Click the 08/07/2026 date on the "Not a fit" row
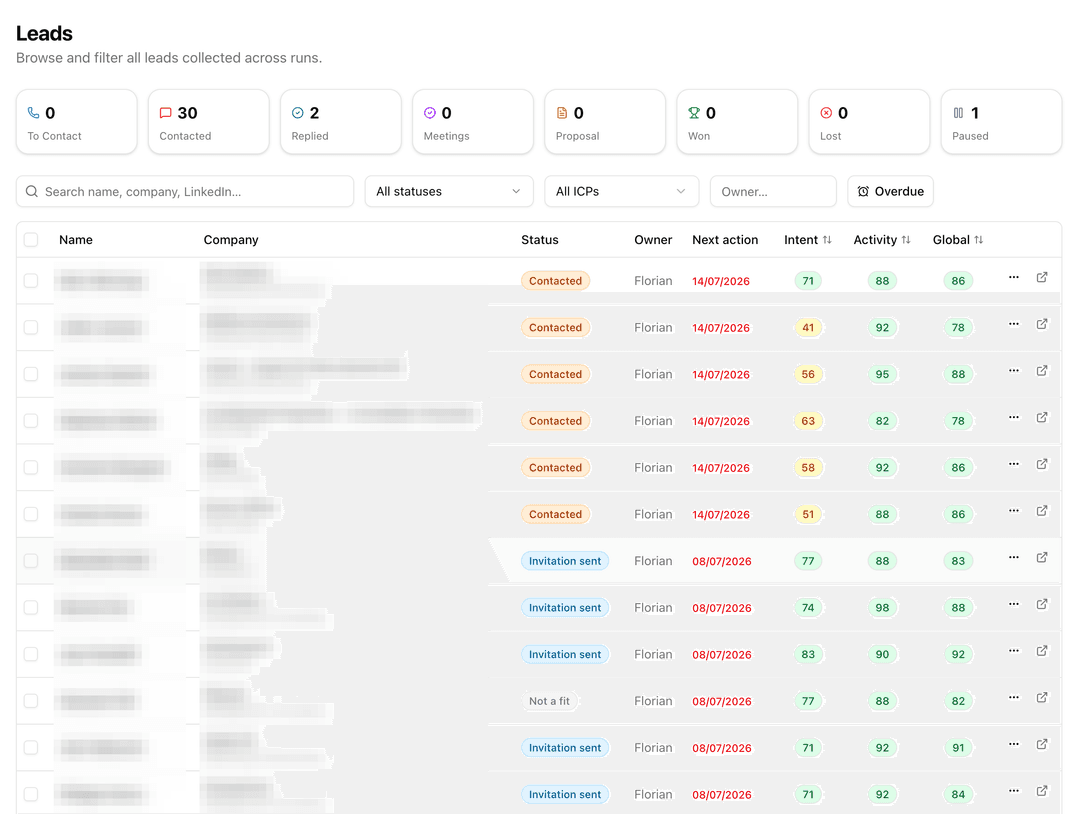1080x814 pixels. click(722, 701)
